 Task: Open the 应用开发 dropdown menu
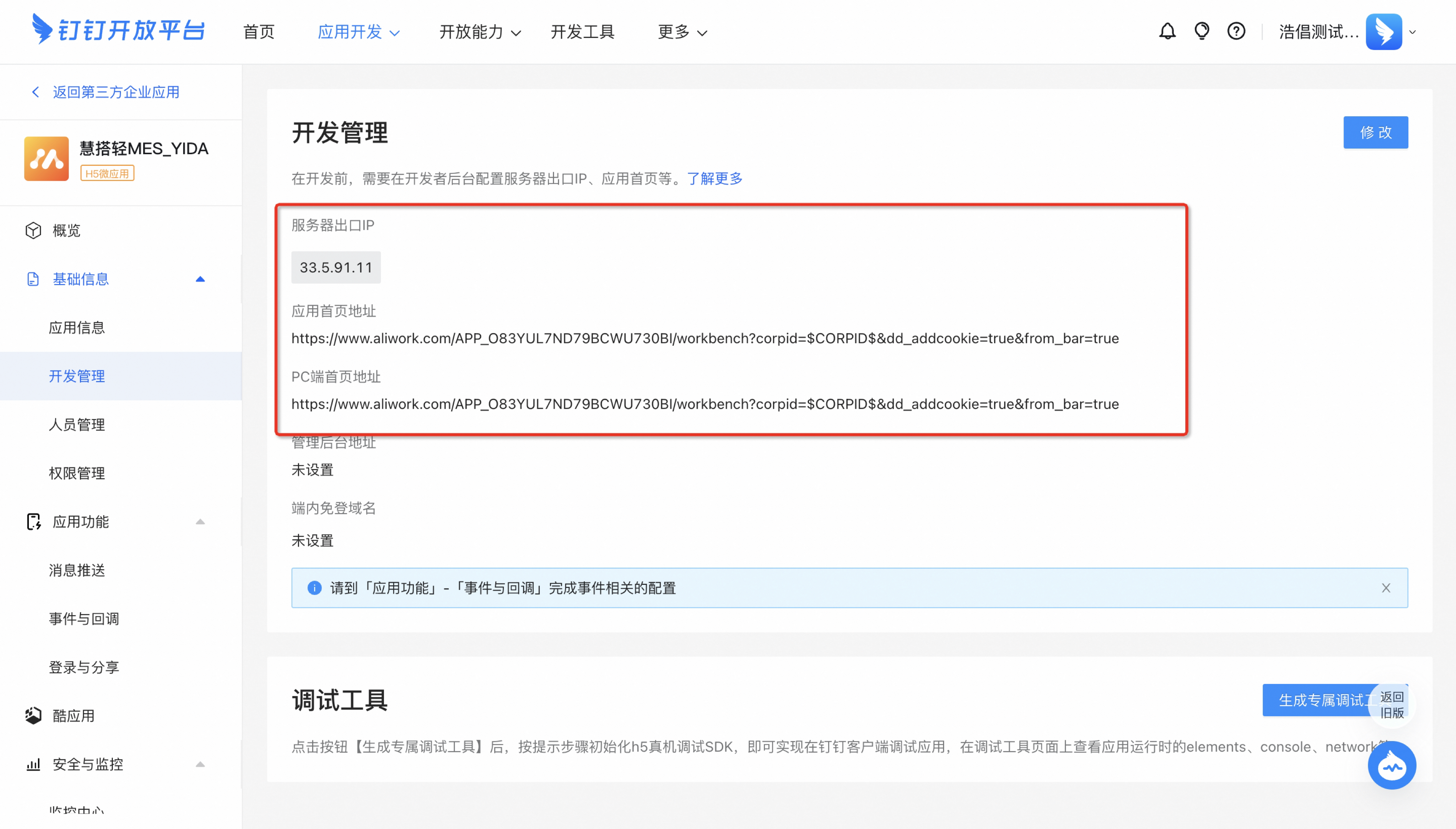coord(358,32)
